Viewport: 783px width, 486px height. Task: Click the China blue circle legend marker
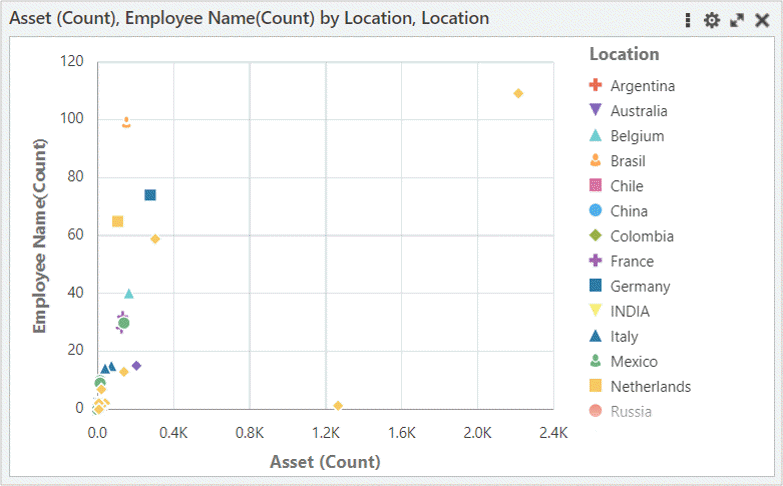tap(595, 210)
